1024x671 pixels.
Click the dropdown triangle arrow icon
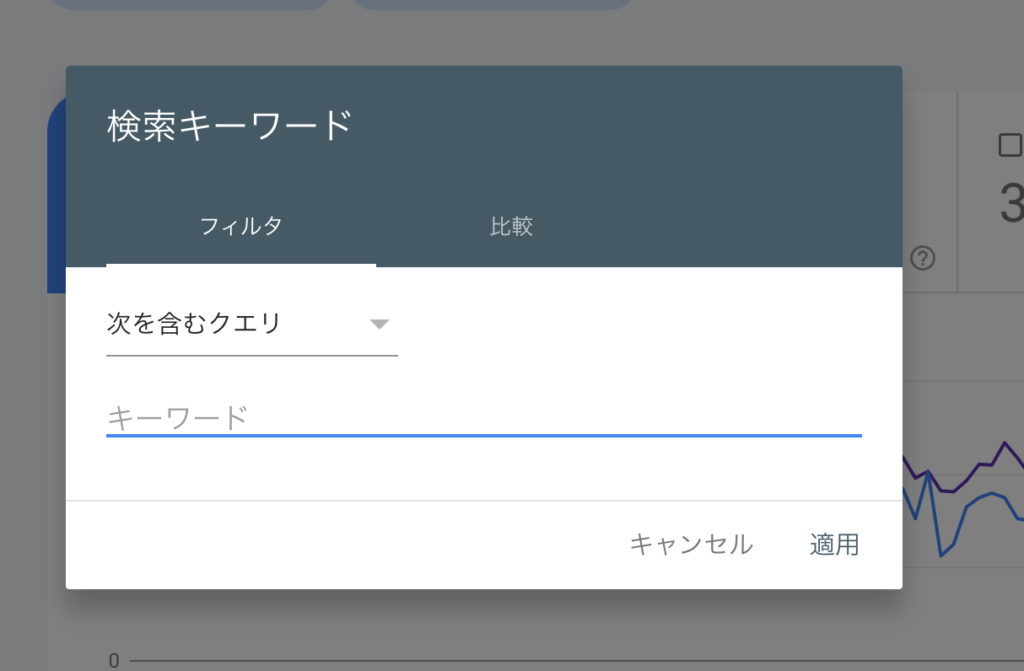coord(379,324)
